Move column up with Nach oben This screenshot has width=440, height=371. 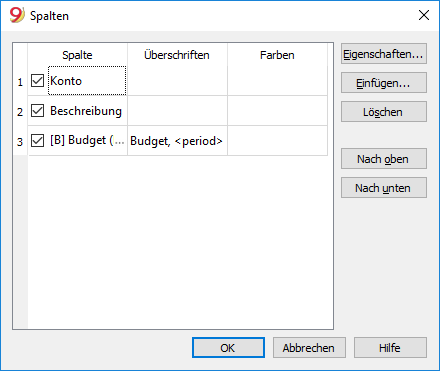click(x=384, y=159)
